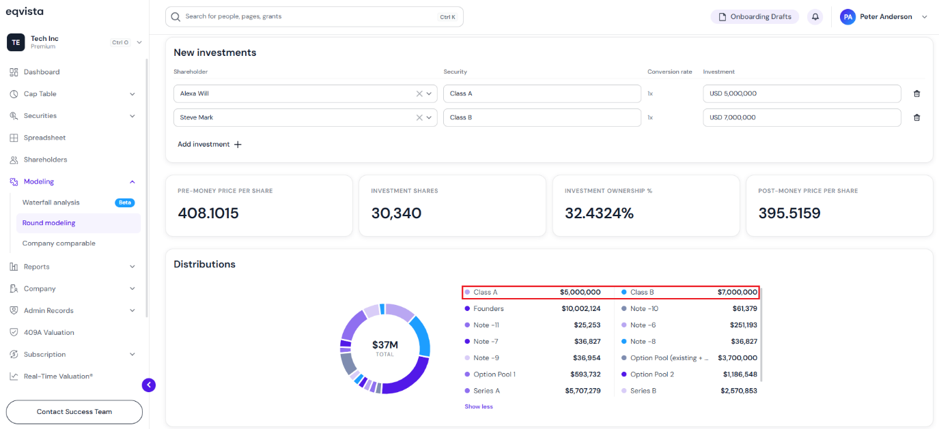
Task: Click Contact Success Team button
Action: tap(74, 412)
